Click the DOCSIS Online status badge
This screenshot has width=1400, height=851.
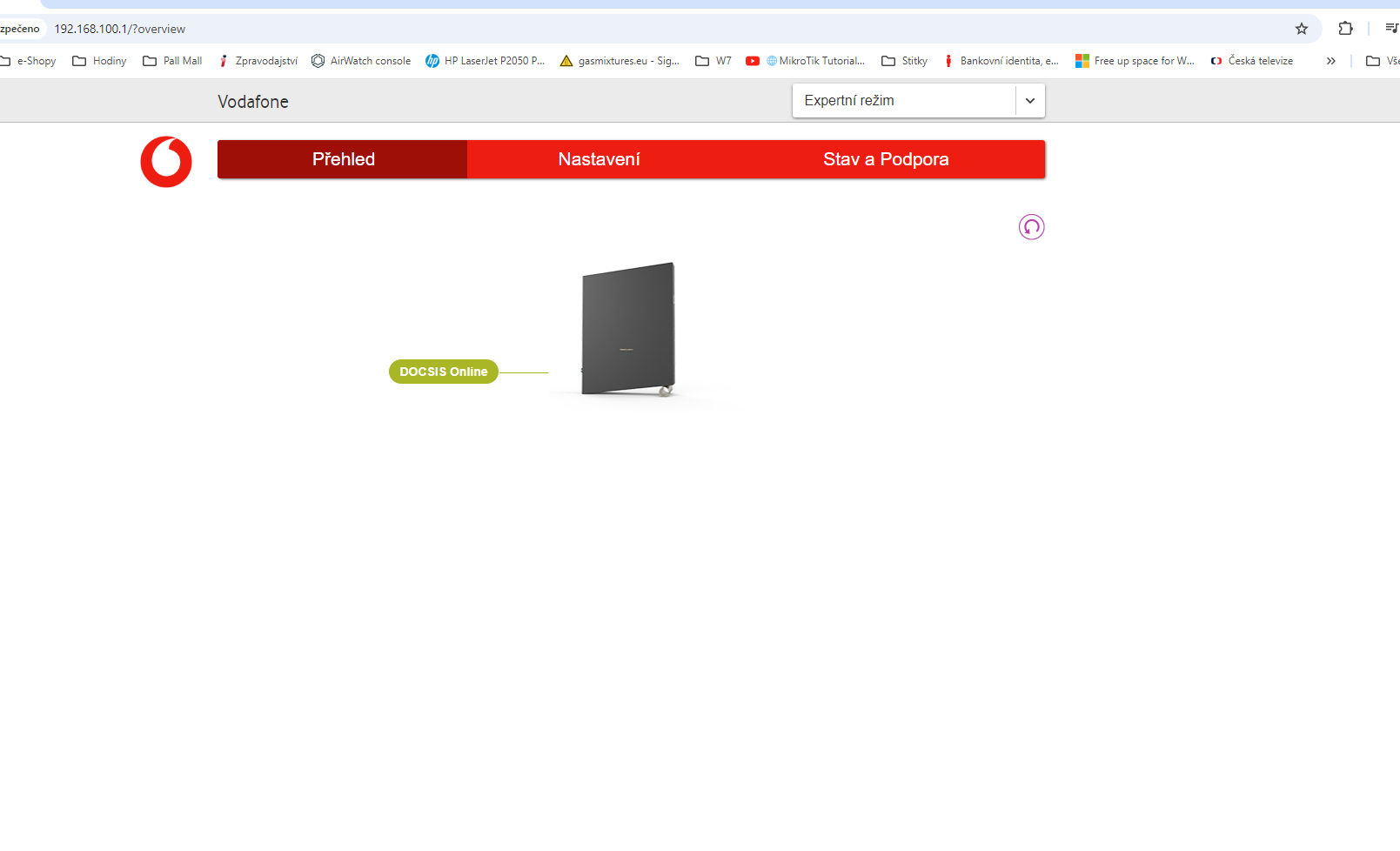pos(443,372)
